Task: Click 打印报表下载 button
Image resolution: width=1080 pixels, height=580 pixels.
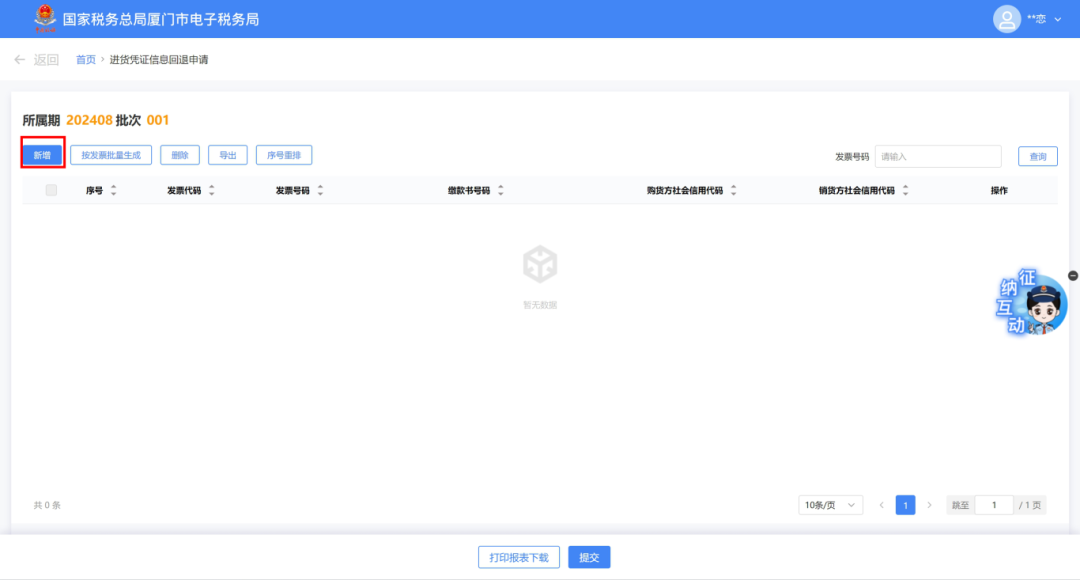Action: [519, 557]
